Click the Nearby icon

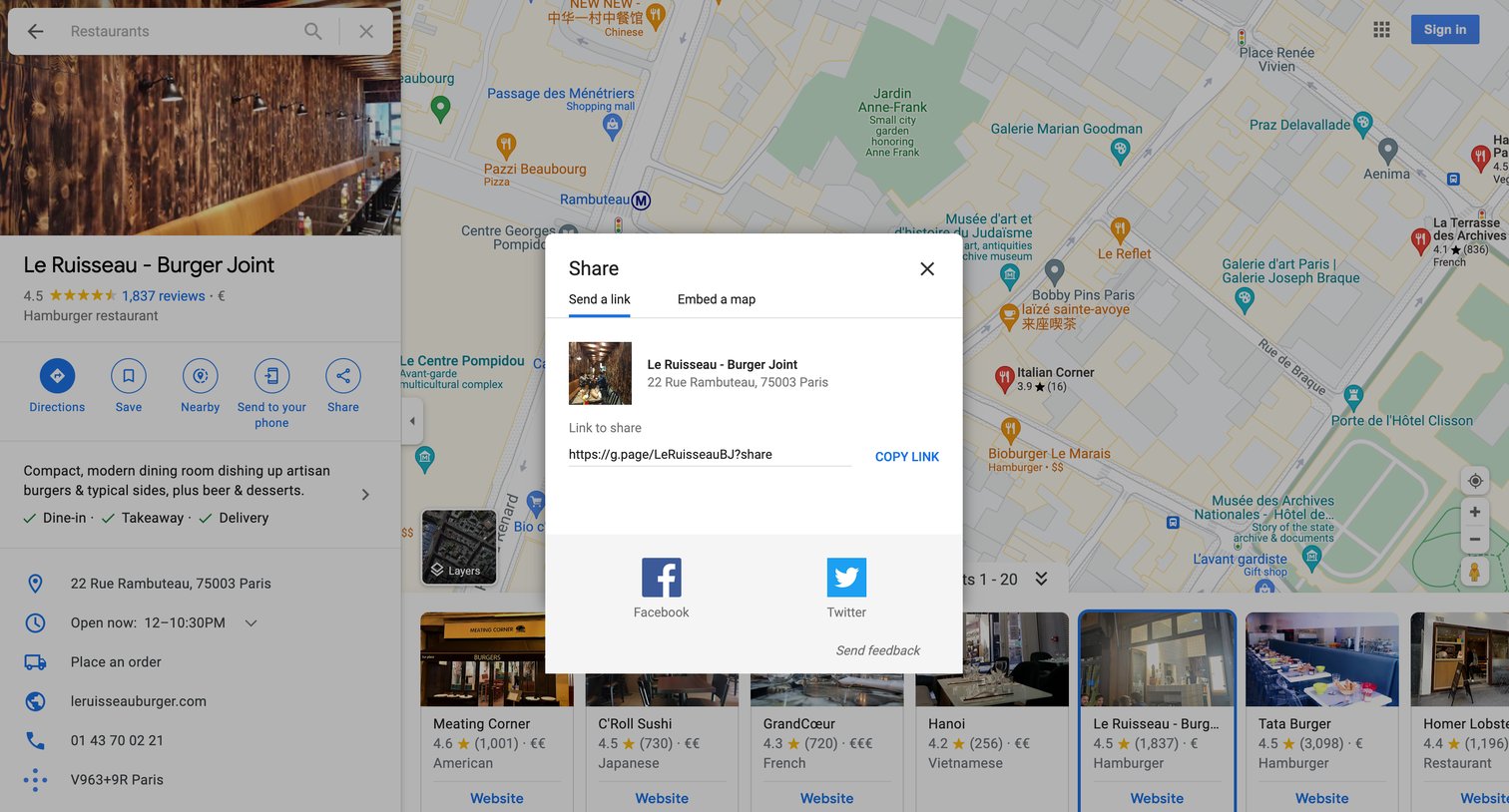201,376
